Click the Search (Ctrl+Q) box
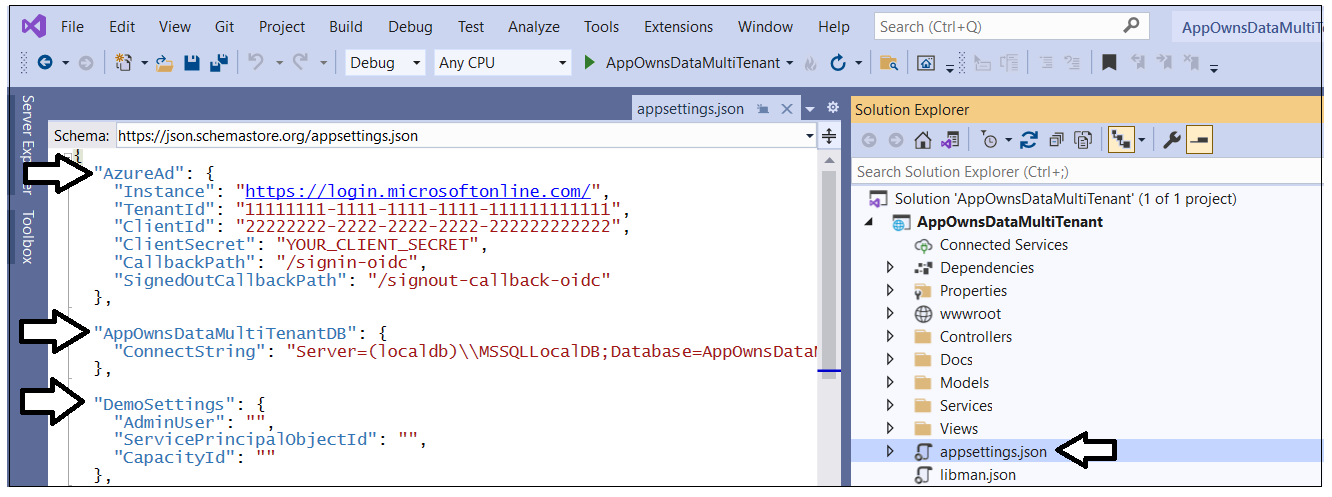The image size is (1332, 497). [1011, 26]
